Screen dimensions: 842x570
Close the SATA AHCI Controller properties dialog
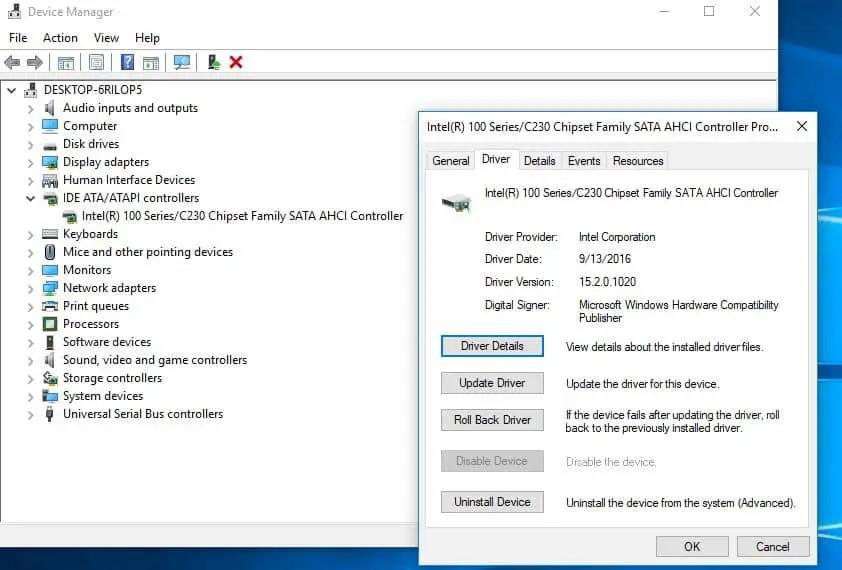802,126
